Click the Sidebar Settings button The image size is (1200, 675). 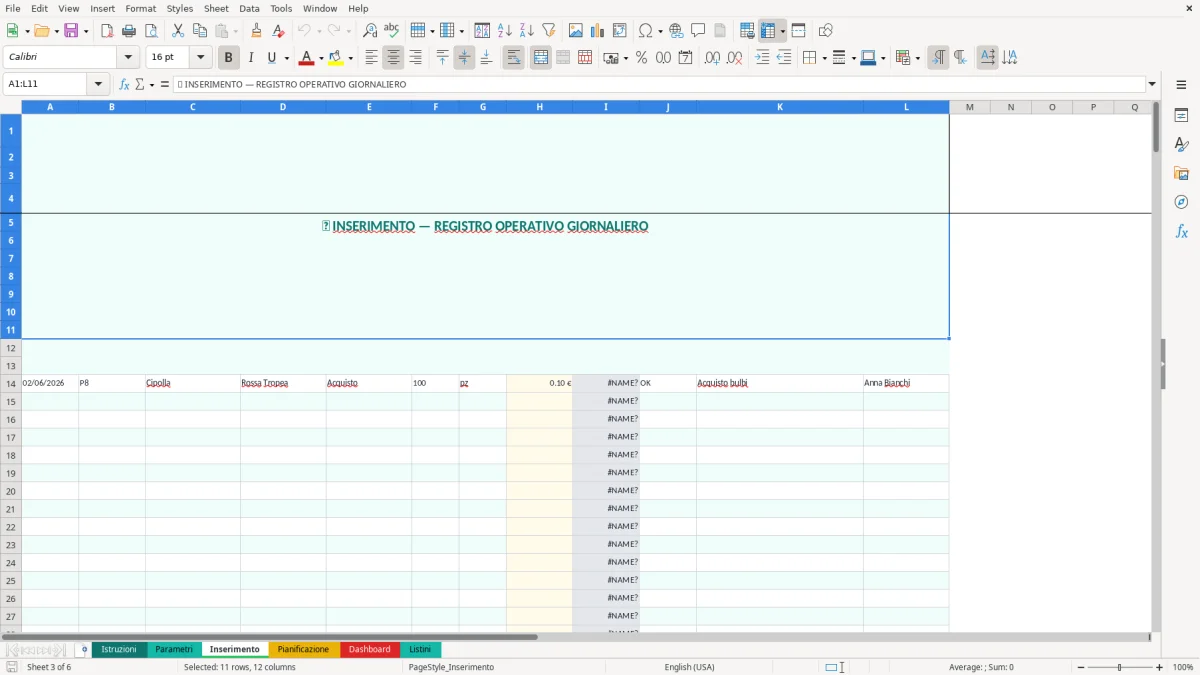click(x=1181, y=85)
